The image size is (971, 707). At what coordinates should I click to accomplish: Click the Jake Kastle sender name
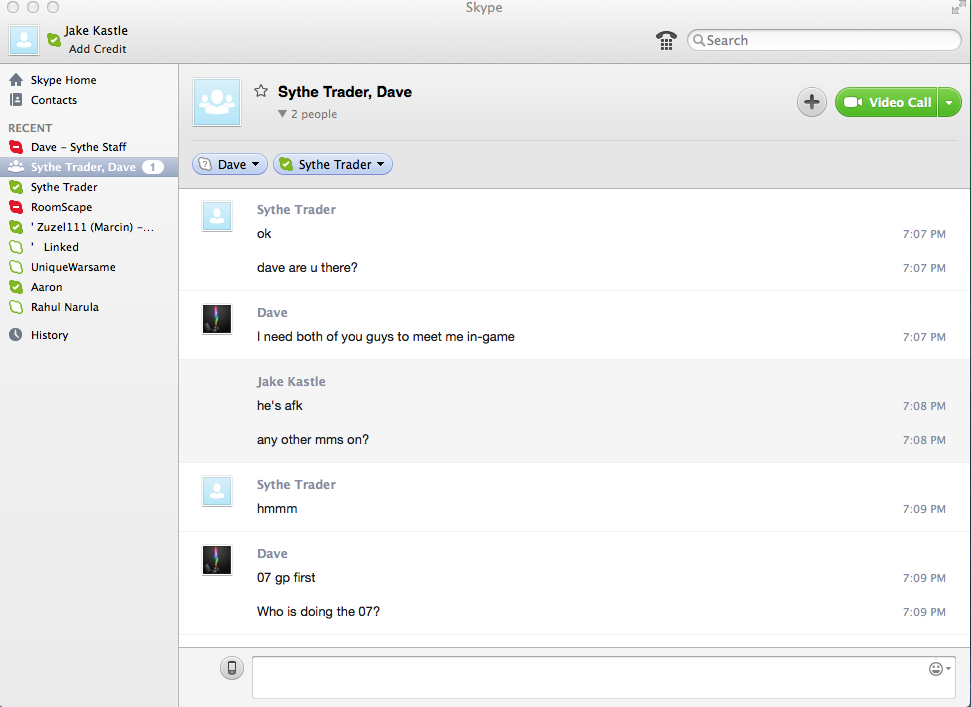[x=291, y=381]
